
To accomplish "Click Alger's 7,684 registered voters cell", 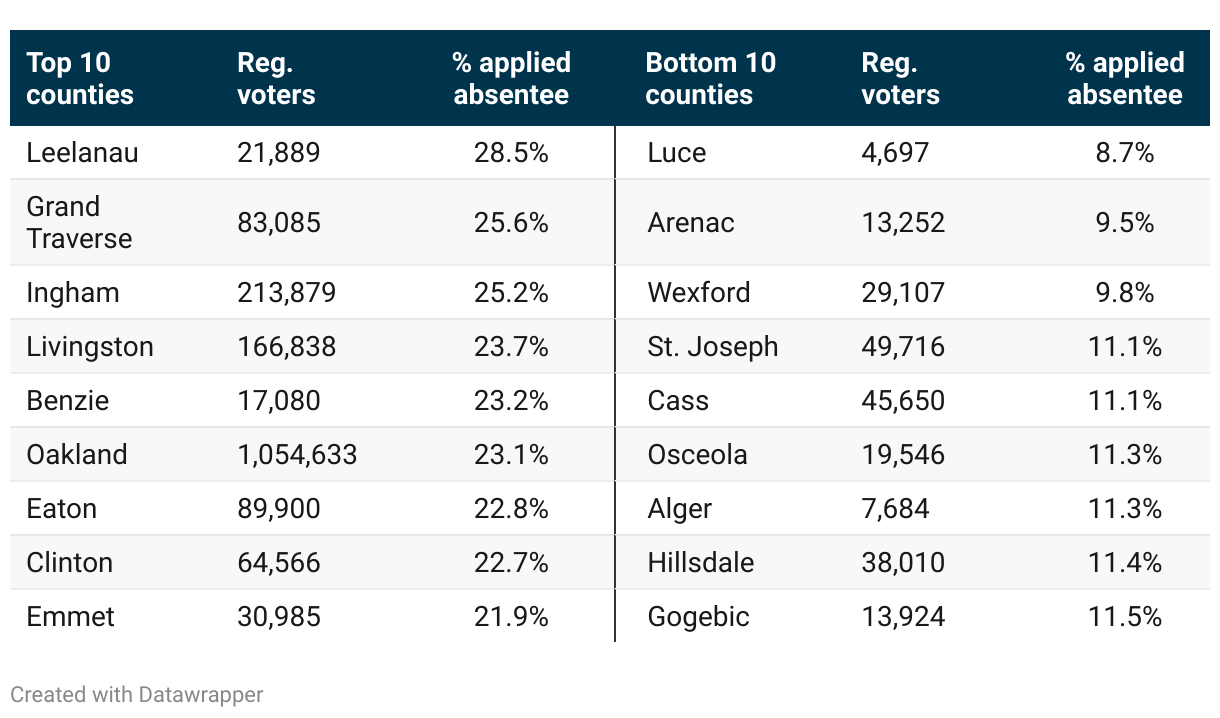I will point(895,509).
